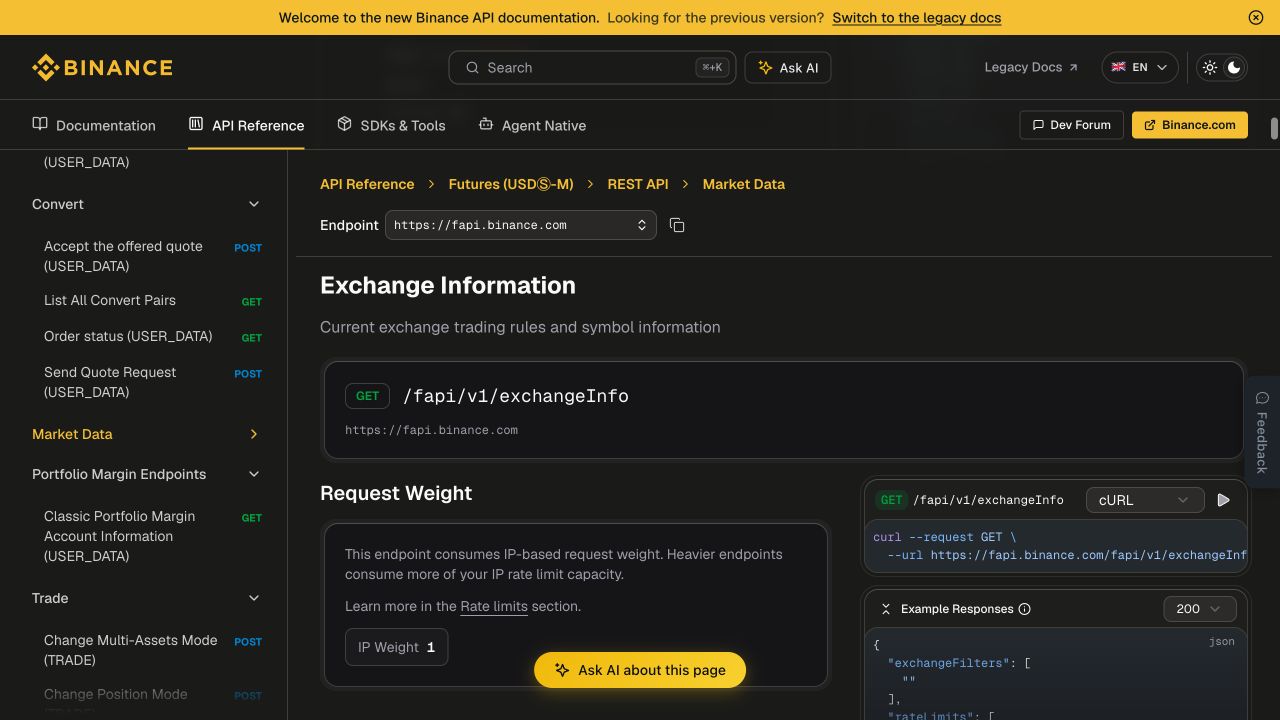Open the Dev Forum button
Screen dimensions: 1280x720
1071,125
